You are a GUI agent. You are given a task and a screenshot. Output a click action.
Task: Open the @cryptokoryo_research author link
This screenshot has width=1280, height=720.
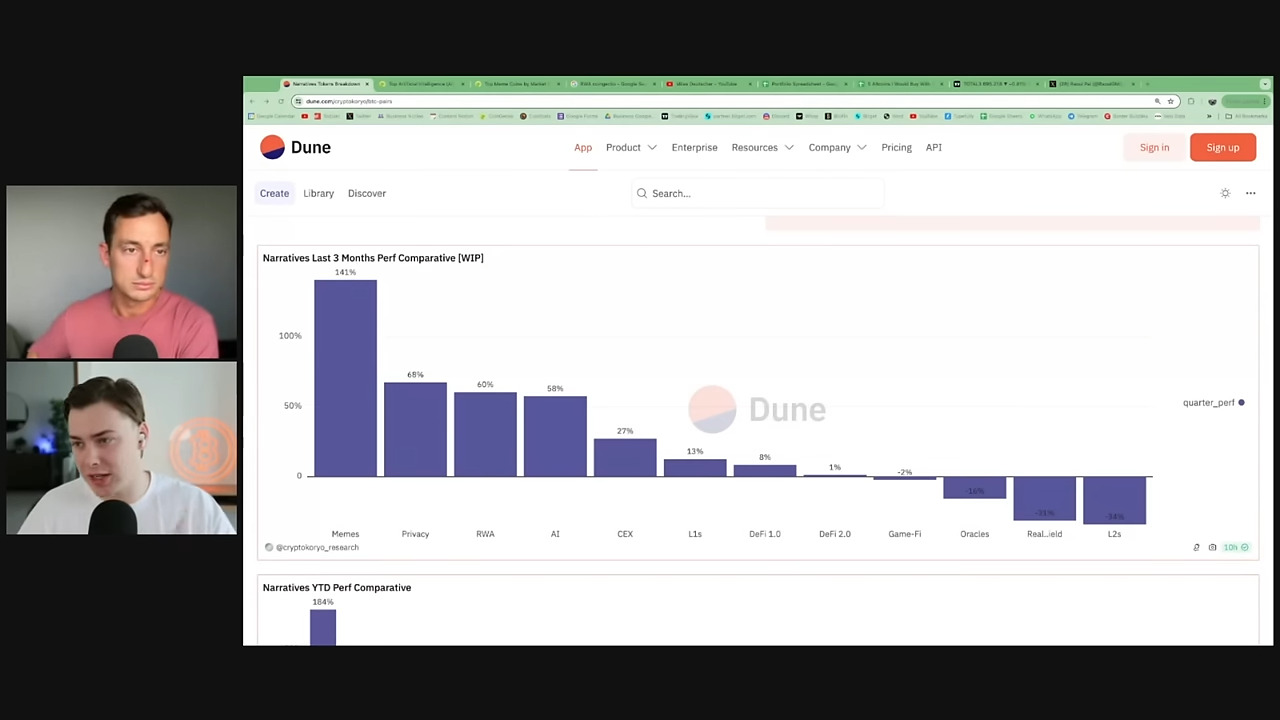click(317, 547)
